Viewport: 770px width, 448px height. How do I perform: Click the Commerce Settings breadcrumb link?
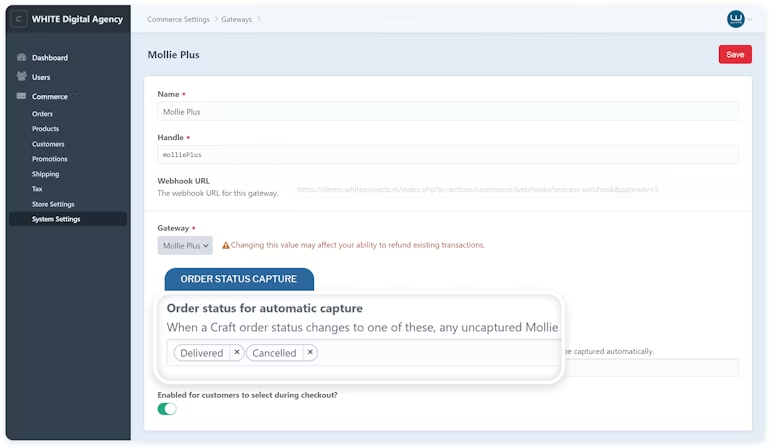point(178,19)
